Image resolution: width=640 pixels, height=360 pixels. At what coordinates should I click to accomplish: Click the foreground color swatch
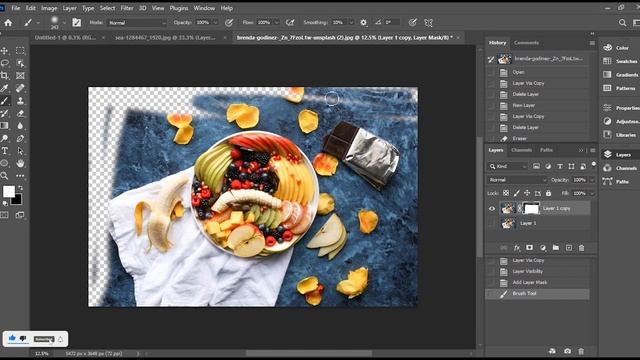[x=9, y=191]
